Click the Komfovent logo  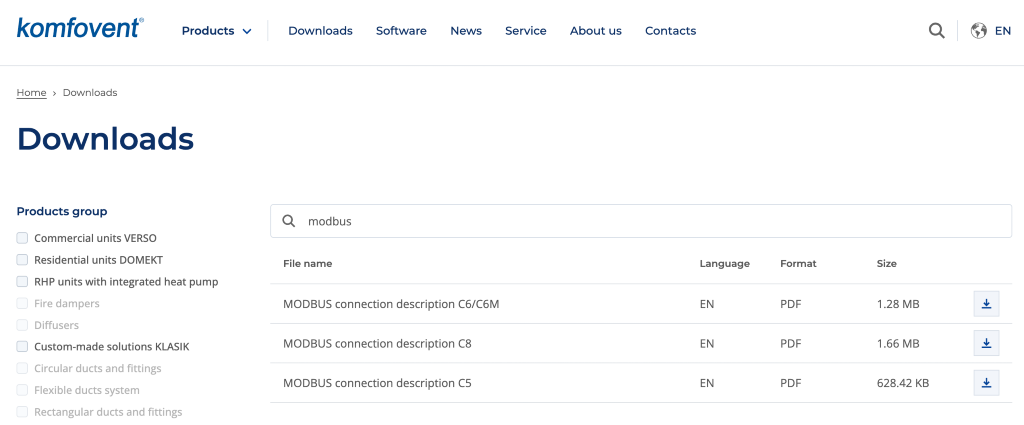tap(80, 28)
